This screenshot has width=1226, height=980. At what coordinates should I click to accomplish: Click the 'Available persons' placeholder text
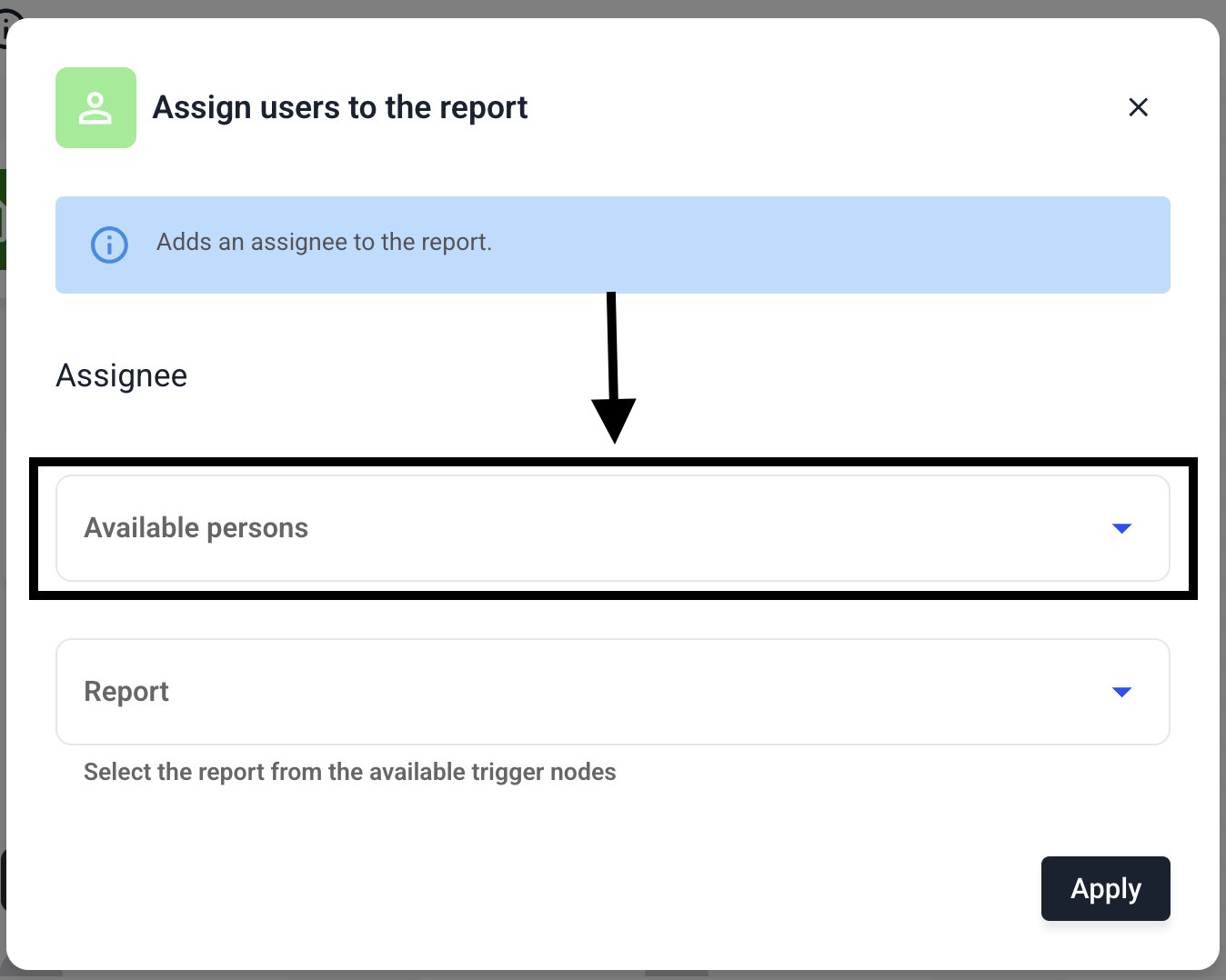click(196, 528)
